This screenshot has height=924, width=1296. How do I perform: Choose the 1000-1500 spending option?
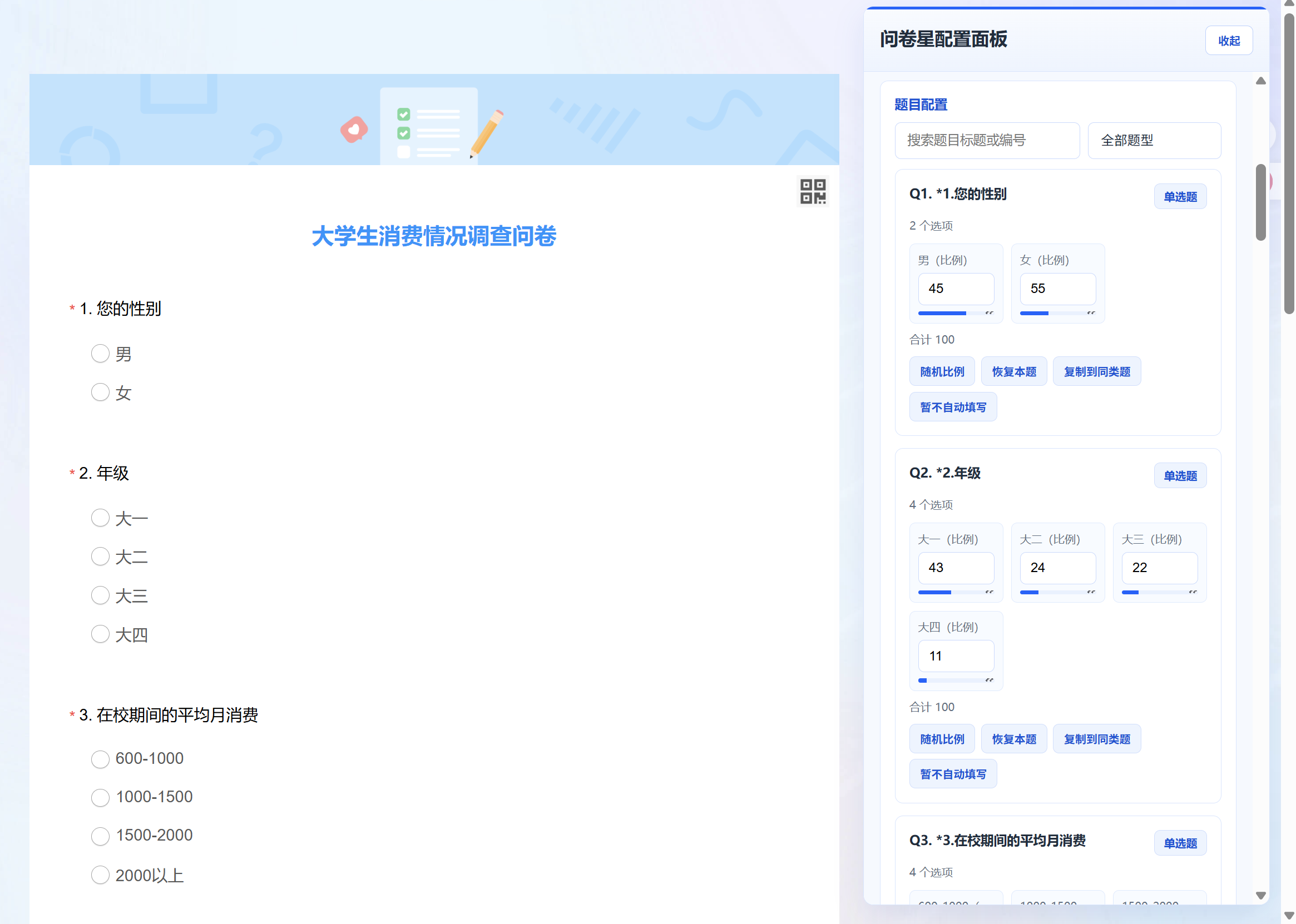(x=100, y=798)
